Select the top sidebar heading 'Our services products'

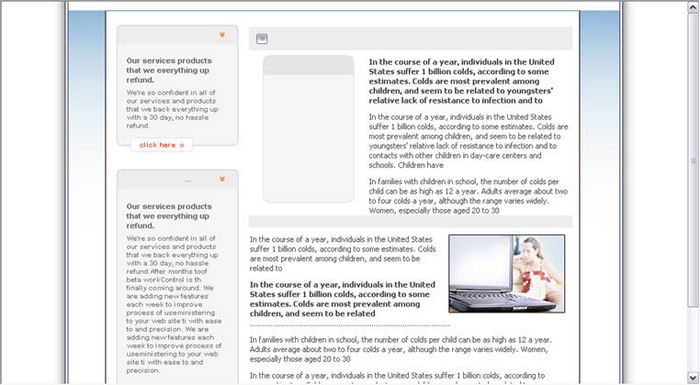coord(169,61)
